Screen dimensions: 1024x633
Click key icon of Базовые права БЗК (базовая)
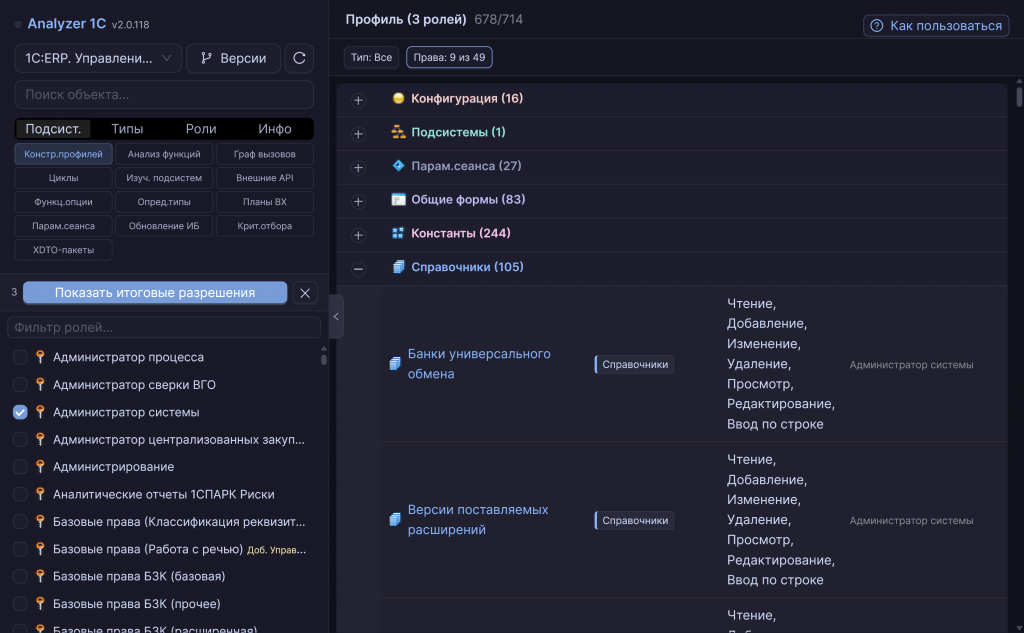(x=40, y=576)
